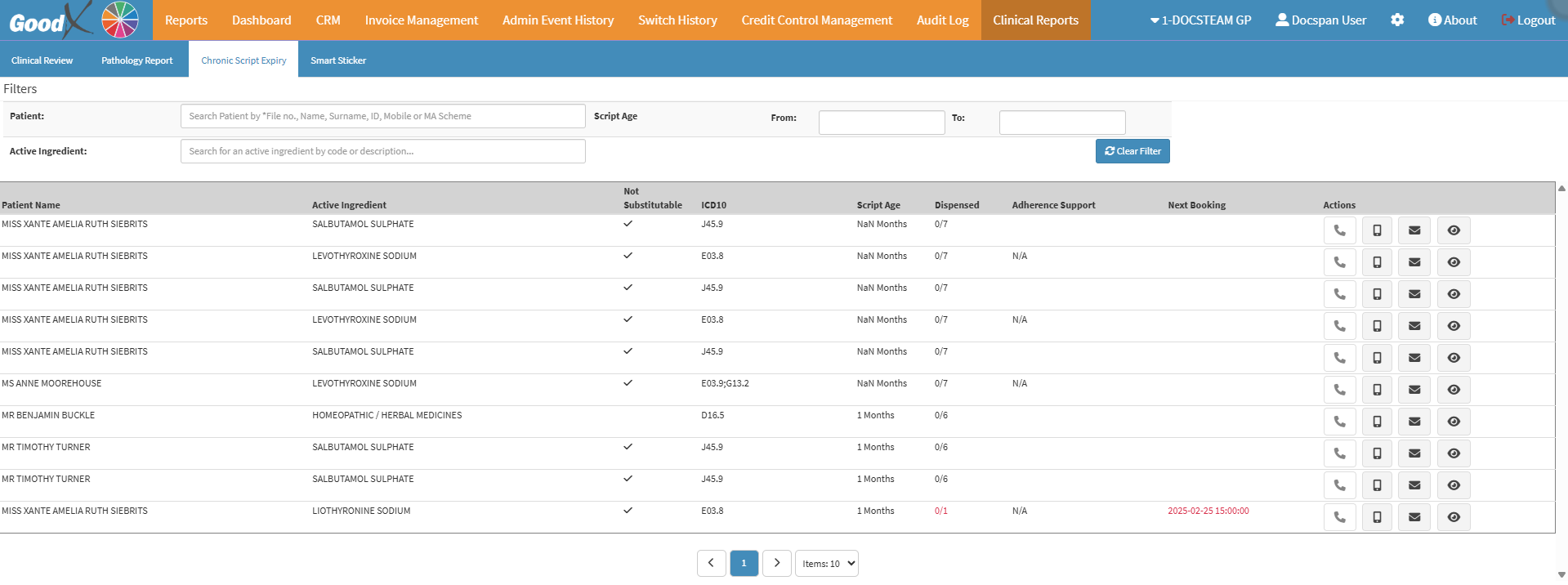Click envelope email icon in first row
The width and height of the screenshot is (1568, 585).
1414,230
